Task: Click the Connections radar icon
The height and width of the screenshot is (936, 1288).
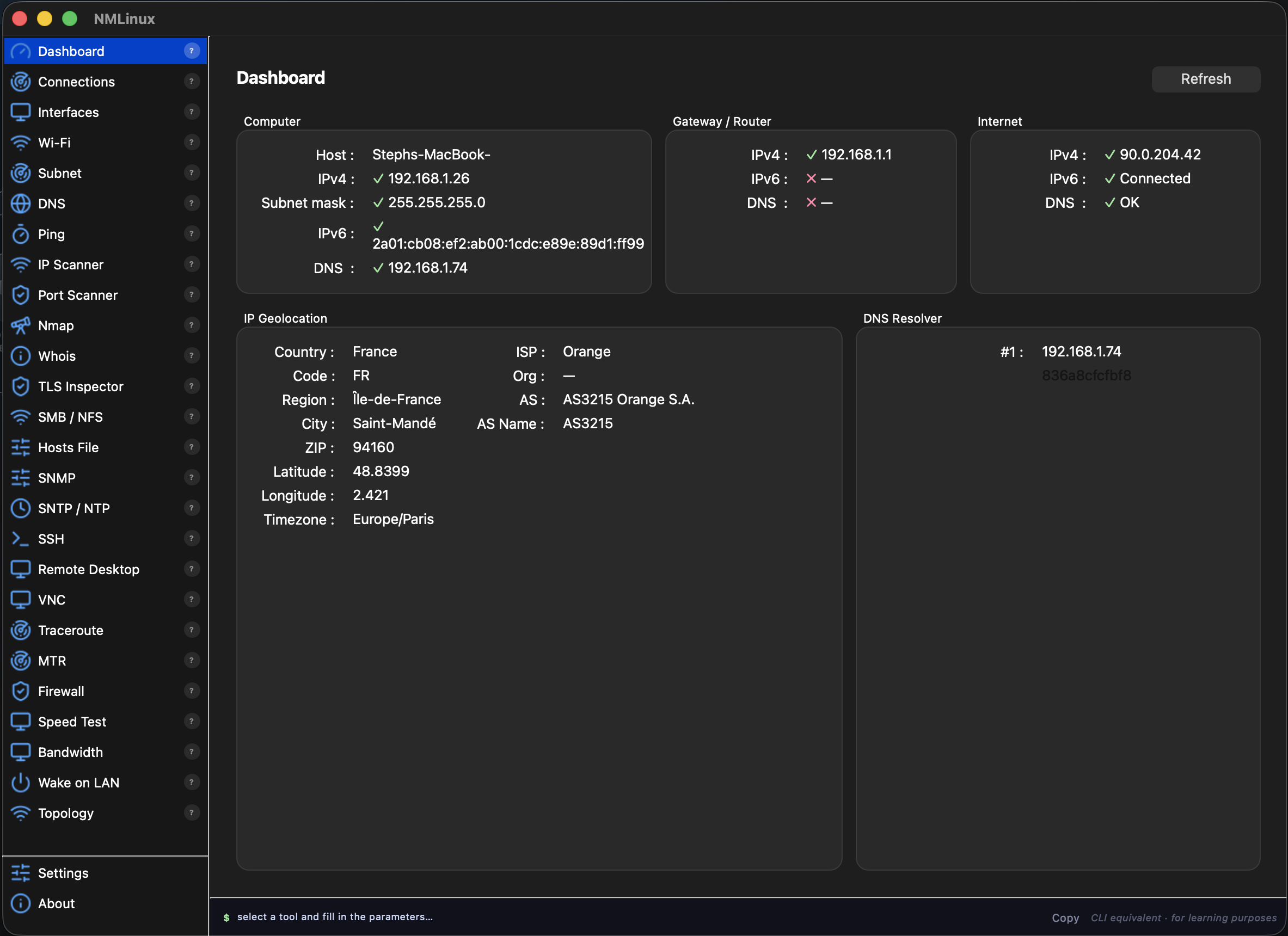Action: 21,82
